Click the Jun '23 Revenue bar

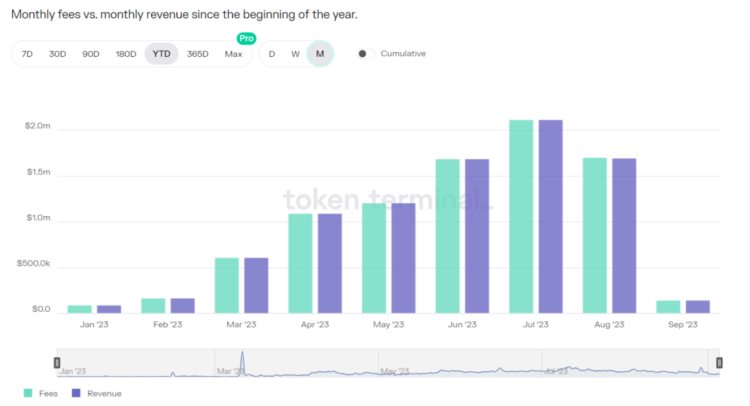pyautogui.click(x=477, y=236)
